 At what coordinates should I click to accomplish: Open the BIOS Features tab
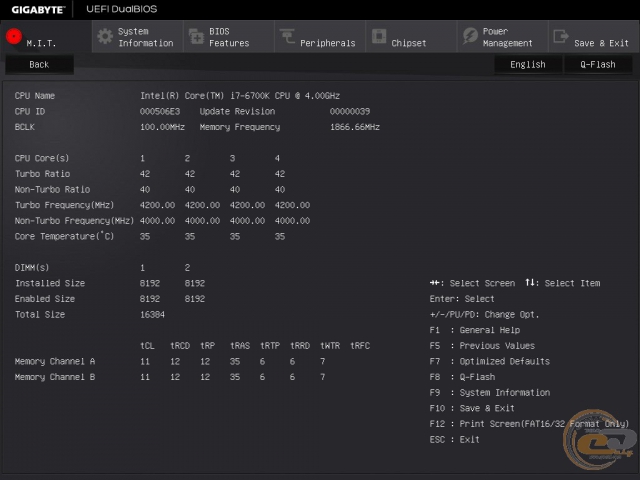click(229, 37)
